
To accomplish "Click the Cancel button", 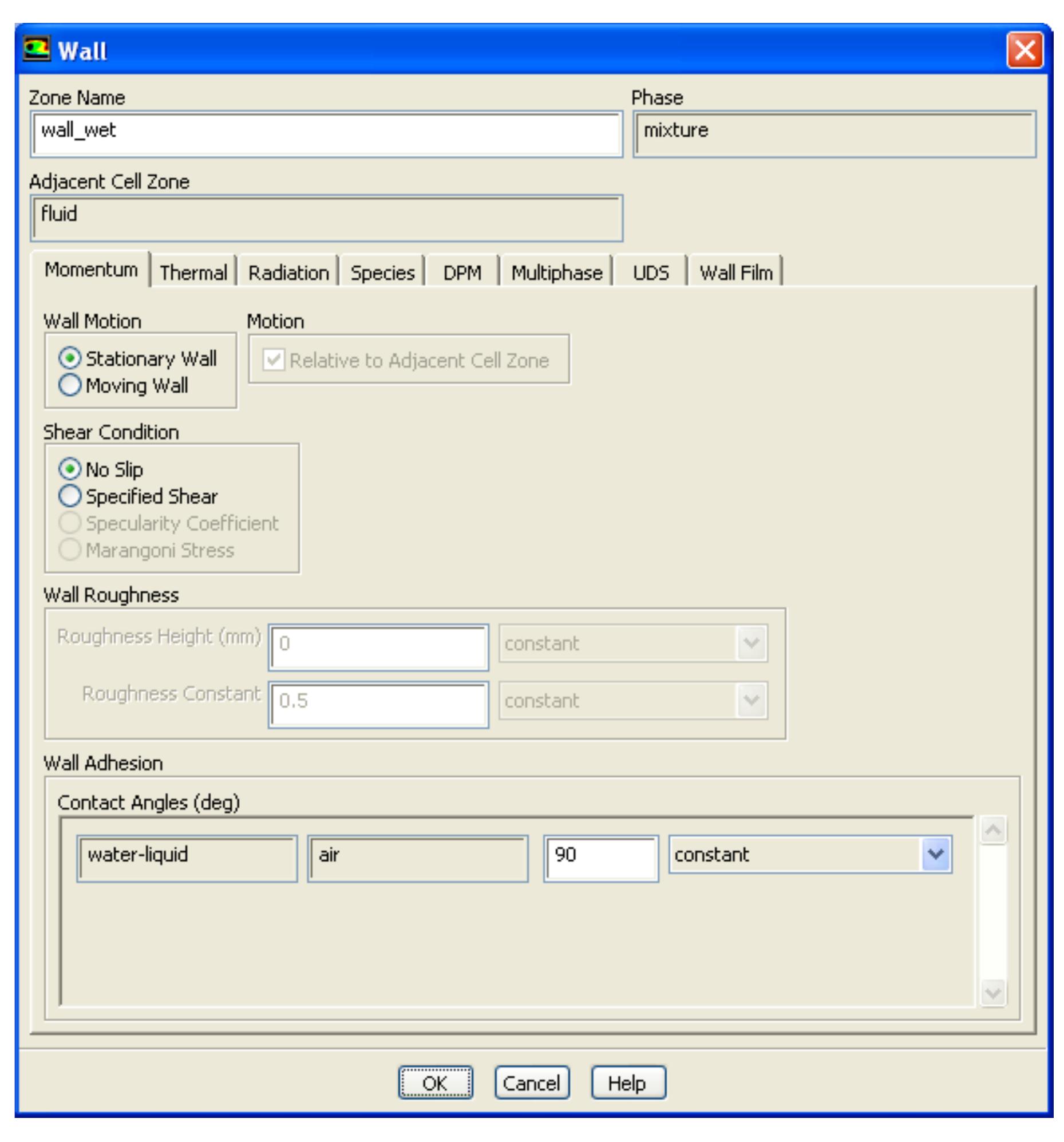I will [x=531, y=1083].
